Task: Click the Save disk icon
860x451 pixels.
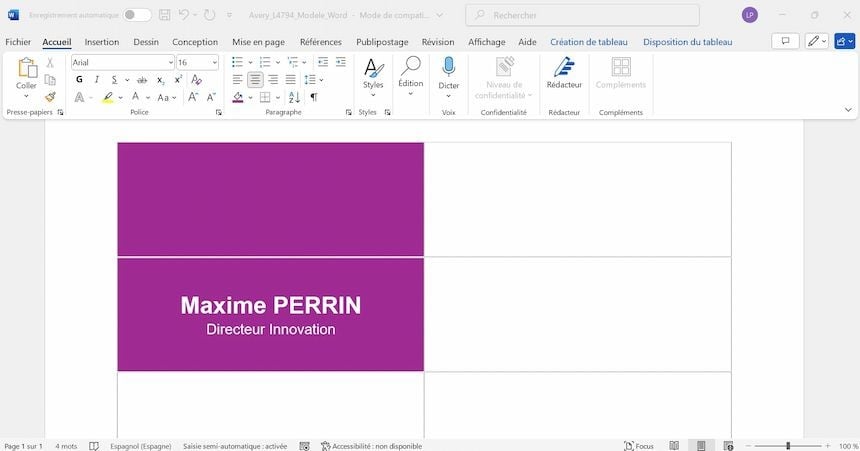Action: (x=164, y=15)
